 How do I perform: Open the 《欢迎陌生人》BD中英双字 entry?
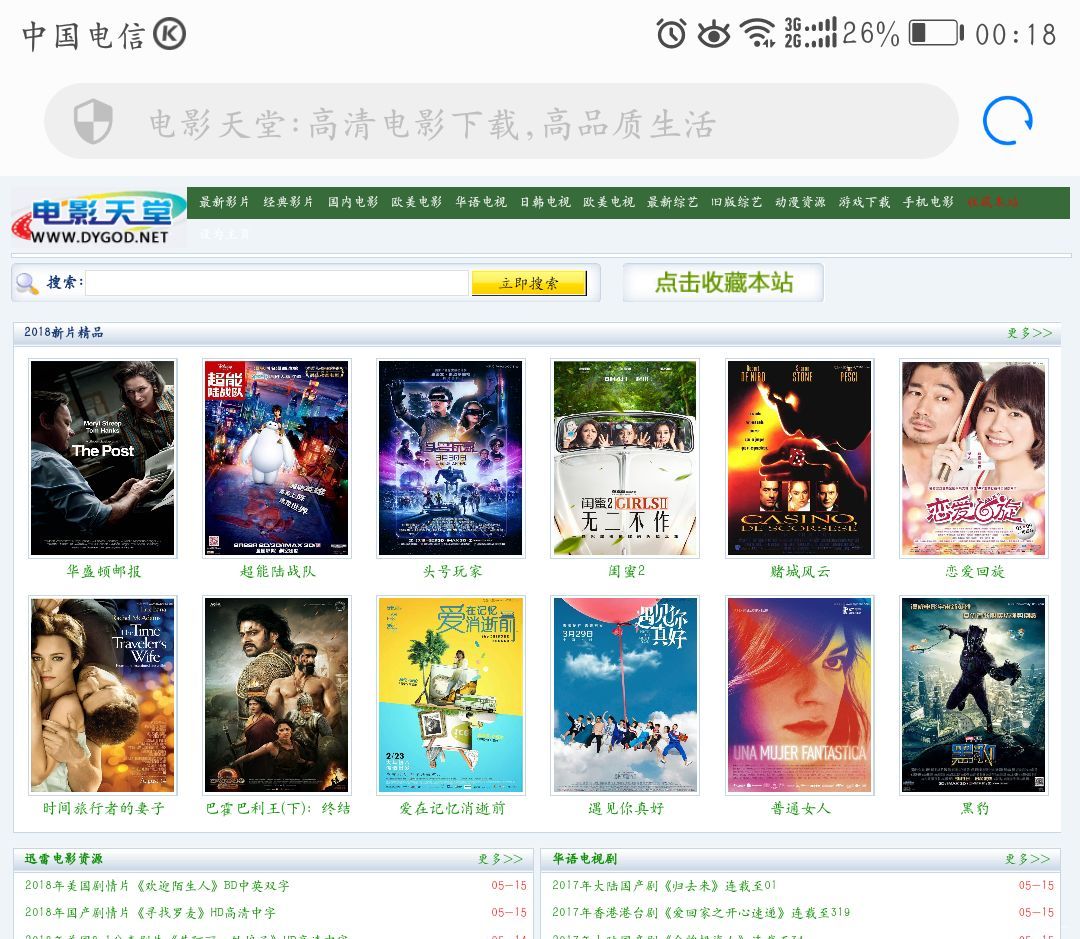pos(157,885)
